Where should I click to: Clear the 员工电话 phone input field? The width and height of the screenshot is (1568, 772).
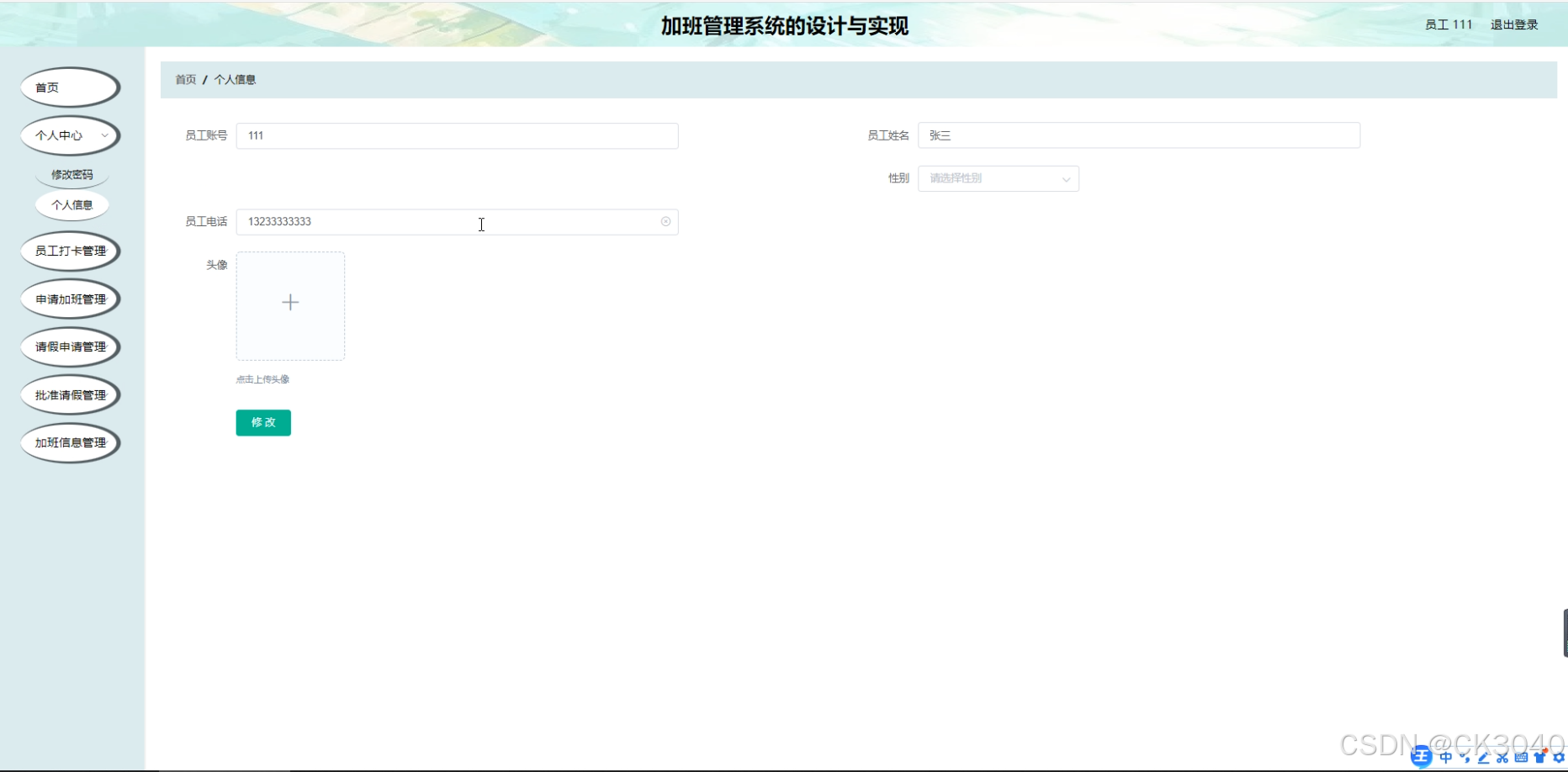[x=665, y=221]
